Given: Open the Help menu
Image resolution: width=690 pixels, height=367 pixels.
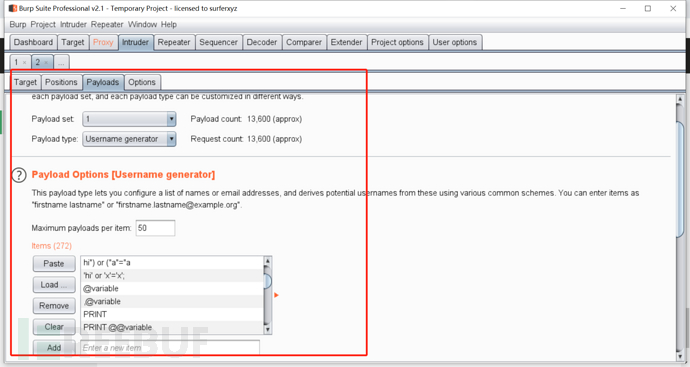Looking at the screenshot, I should 169,24.
